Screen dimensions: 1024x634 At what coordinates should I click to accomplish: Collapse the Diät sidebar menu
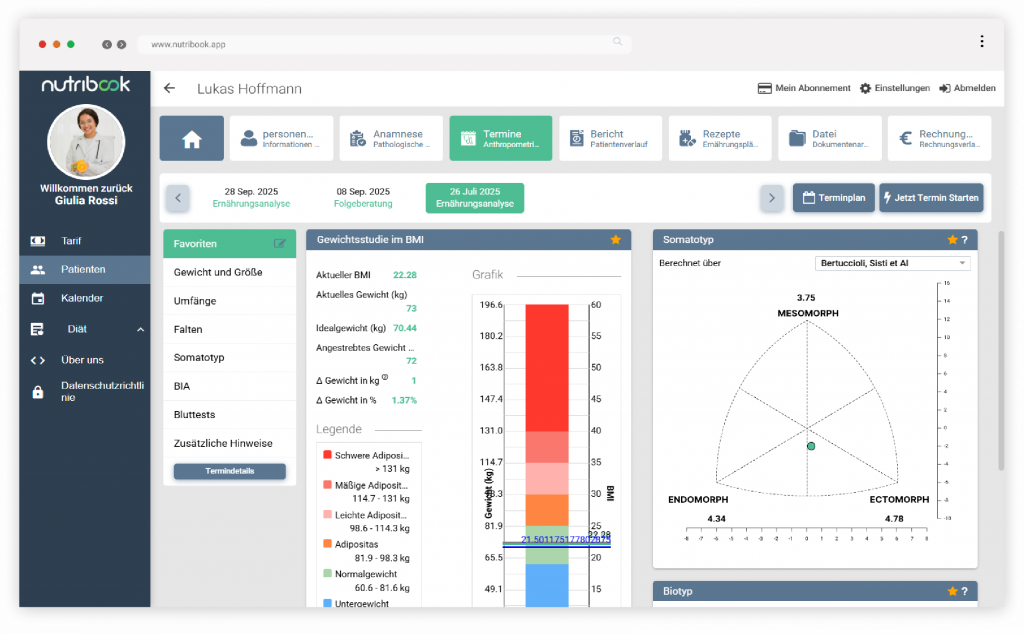click(140, 329)
